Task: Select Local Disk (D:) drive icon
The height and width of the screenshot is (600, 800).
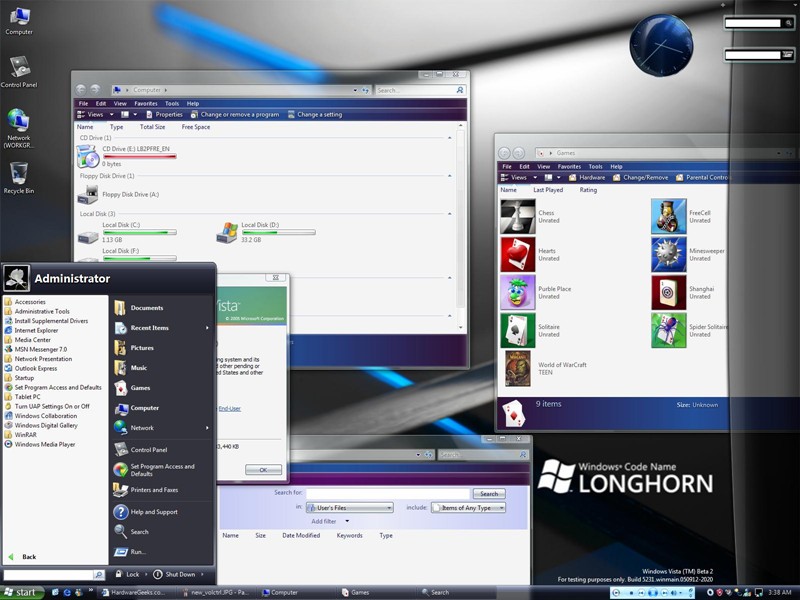Action: coord(227,233)
